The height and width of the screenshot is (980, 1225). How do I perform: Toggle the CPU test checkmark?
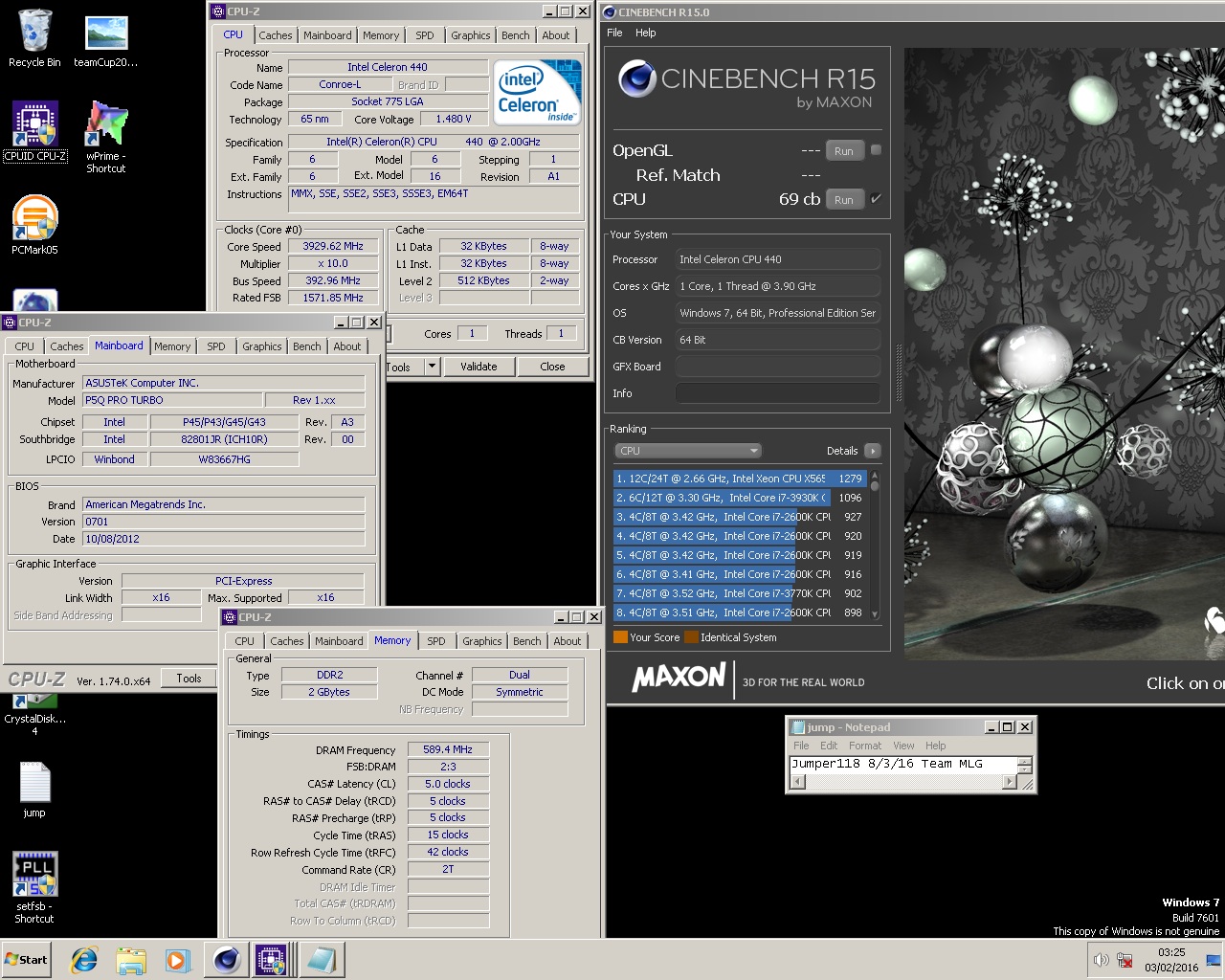coord(876,199)
